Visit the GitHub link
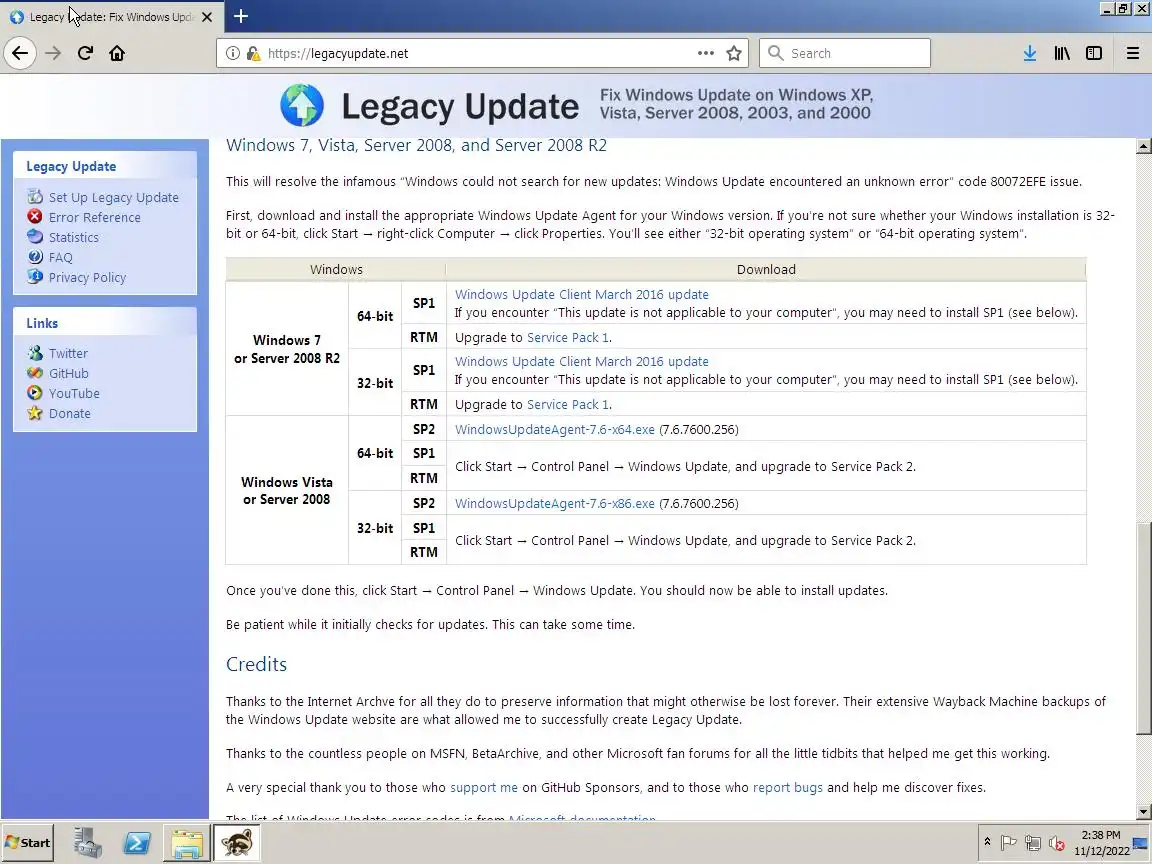 pyautogui.click(x=68, y=373)
